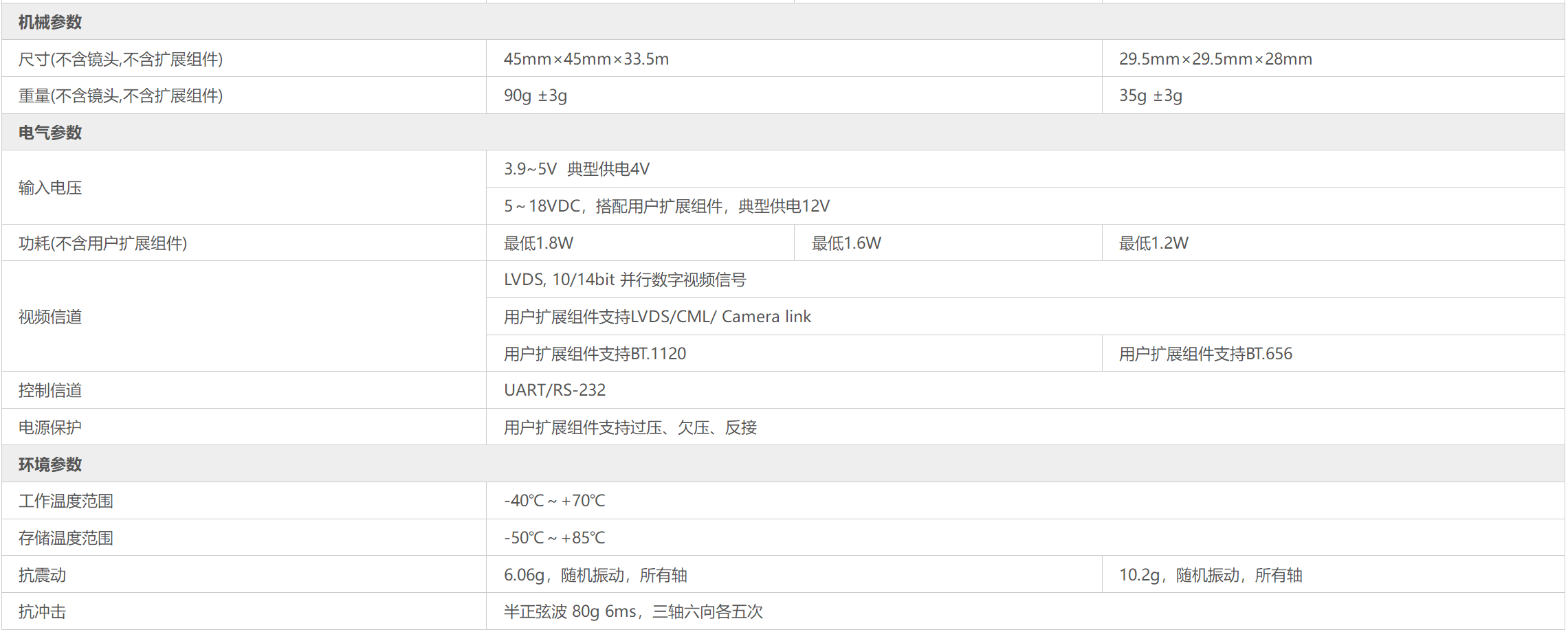Image resolution: width=1568 pixels, height=632 pixels.
Task: Select the 10.2g random vibration cell
Action: [x=1210, y=575]
